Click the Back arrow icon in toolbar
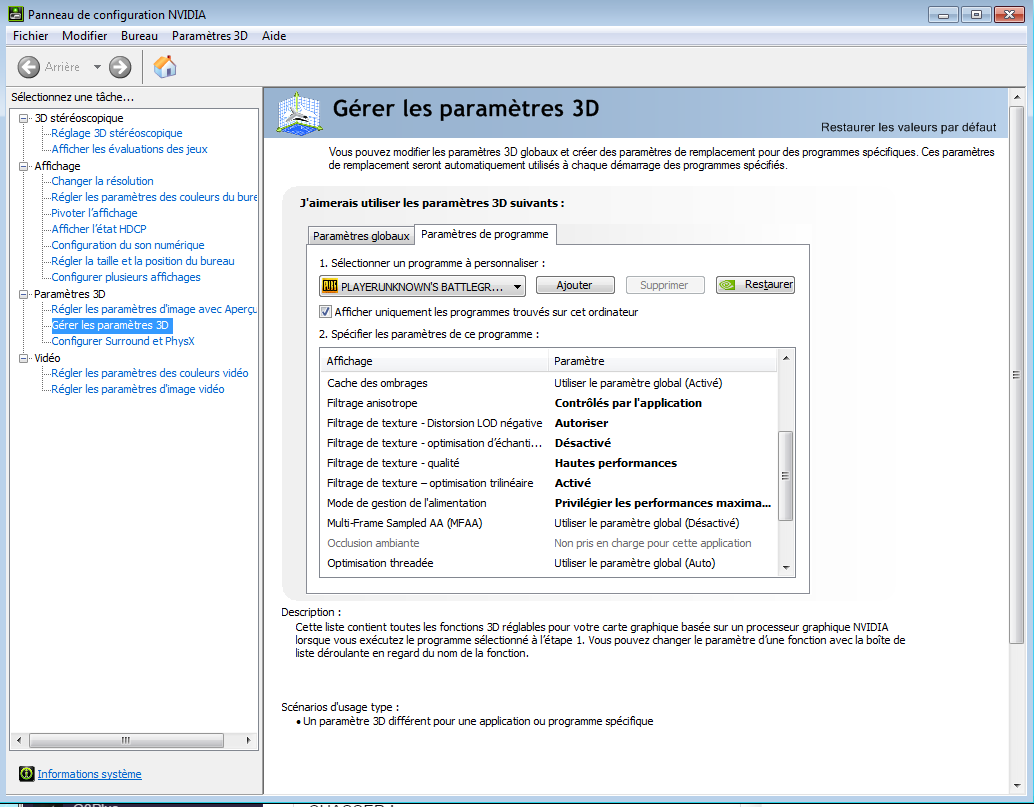This screenshot has height=807, width=1034. (x=29, y=67)
